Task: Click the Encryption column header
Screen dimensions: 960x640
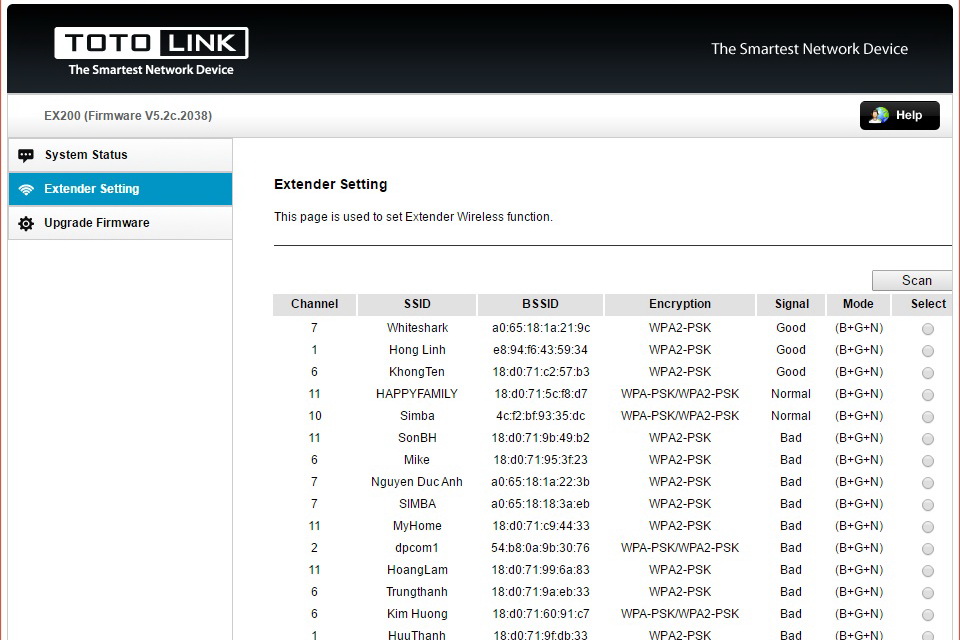Action: 679,304
